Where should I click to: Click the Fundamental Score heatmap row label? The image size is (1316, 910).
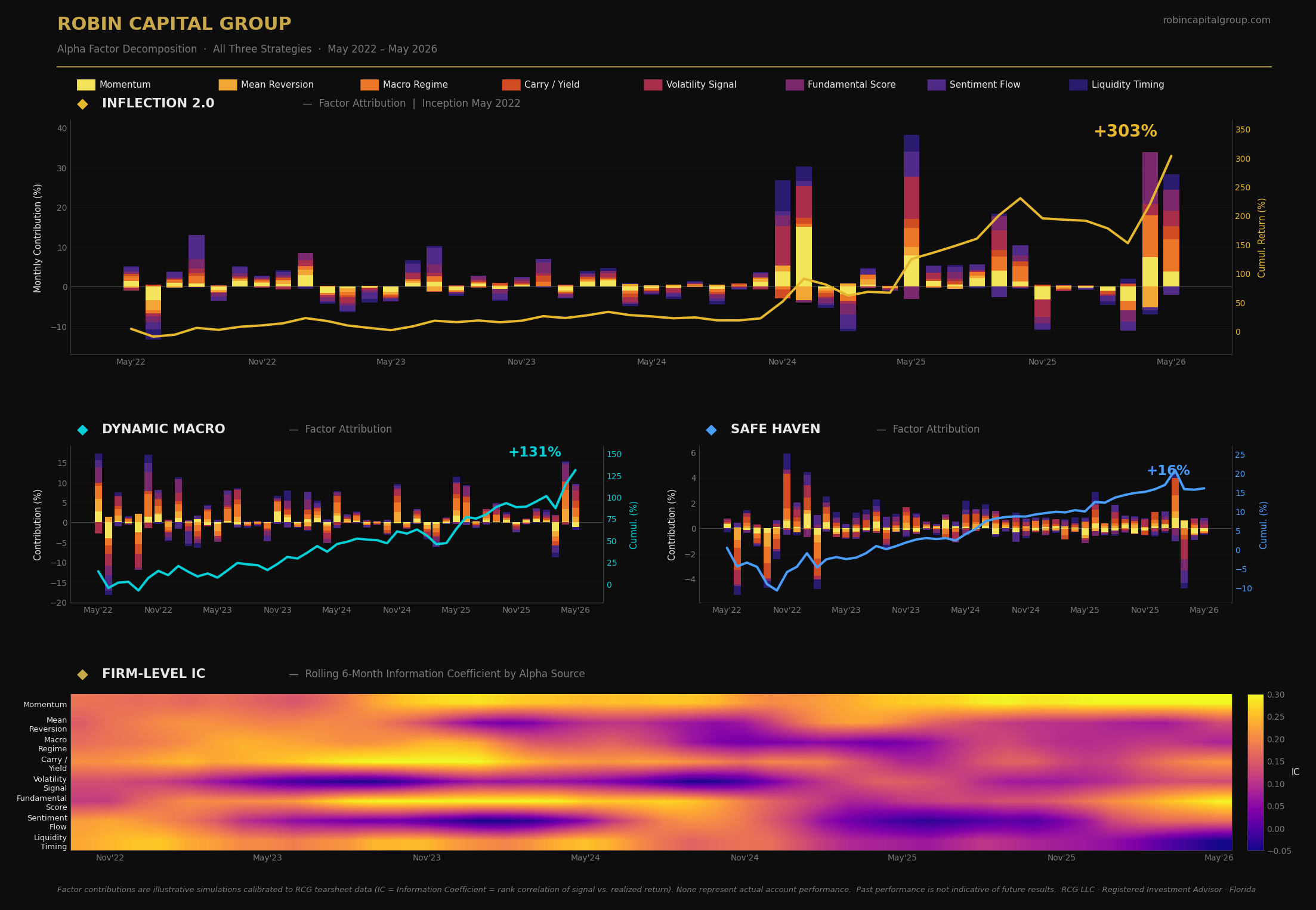(x=42, y=803)
